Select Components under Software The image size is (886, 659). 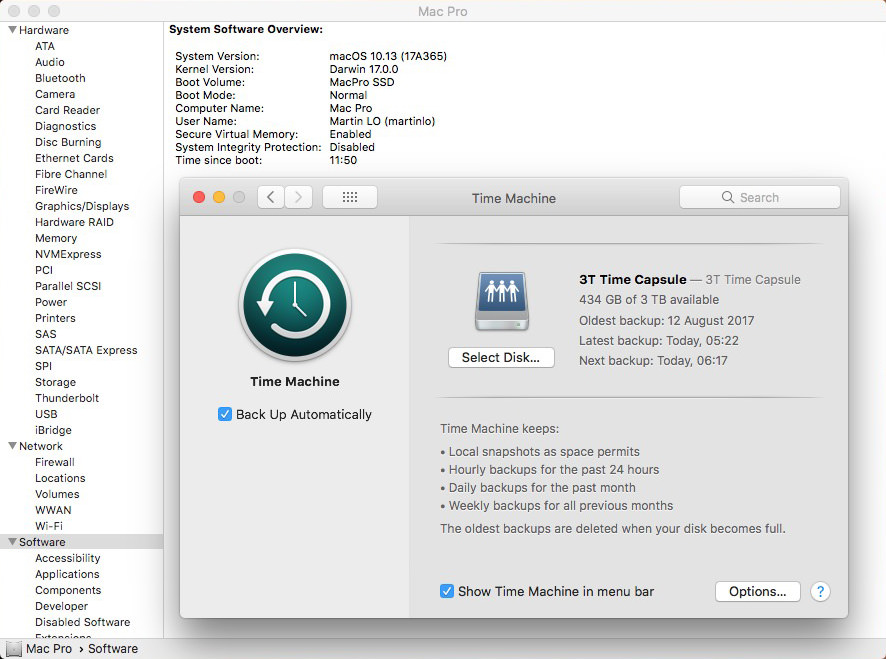tap(68, 590)
